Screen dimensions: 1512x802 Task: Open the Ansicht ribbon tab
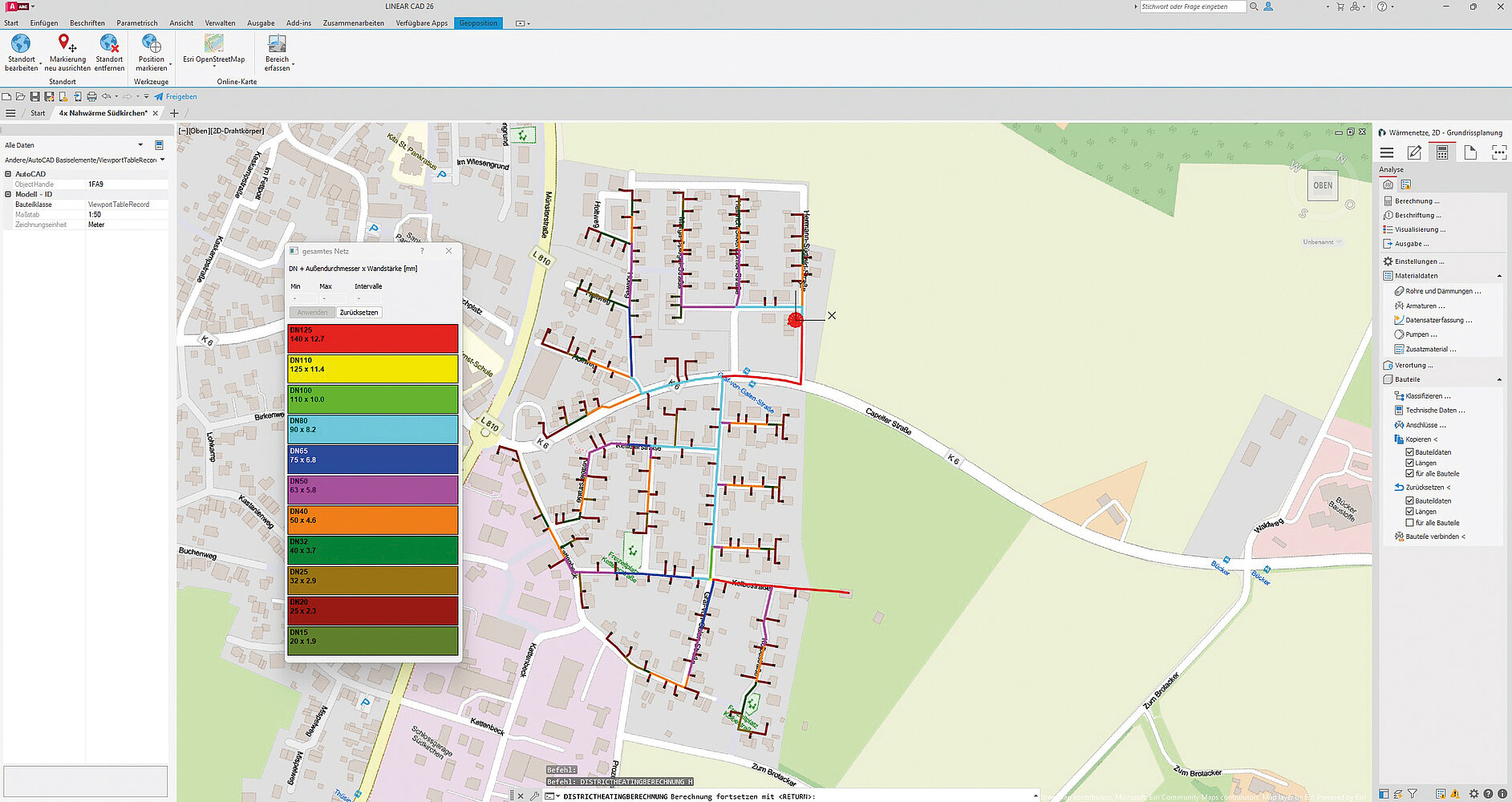click(x=181, y=23)
